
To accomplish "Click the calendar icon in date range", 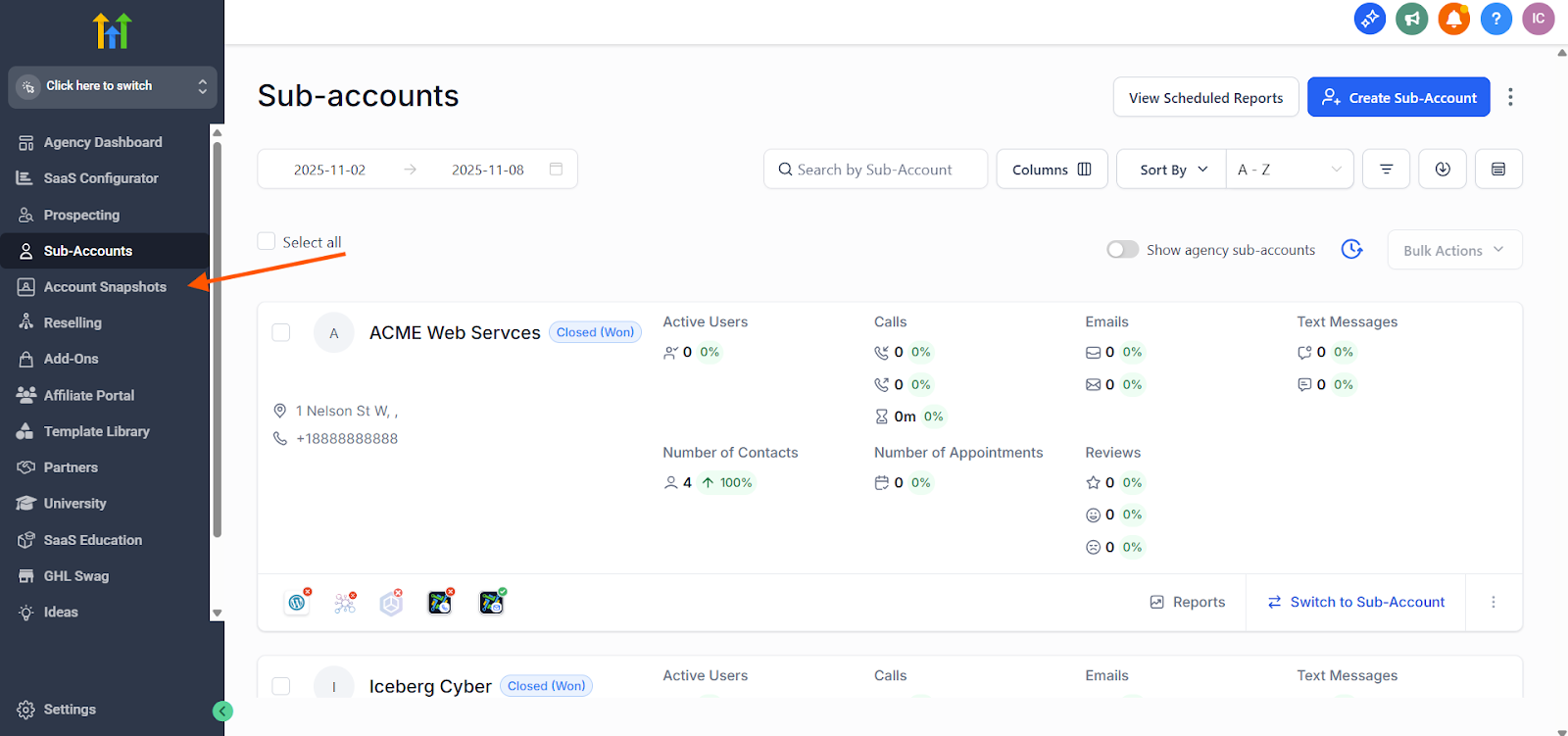I will (556, 169).
